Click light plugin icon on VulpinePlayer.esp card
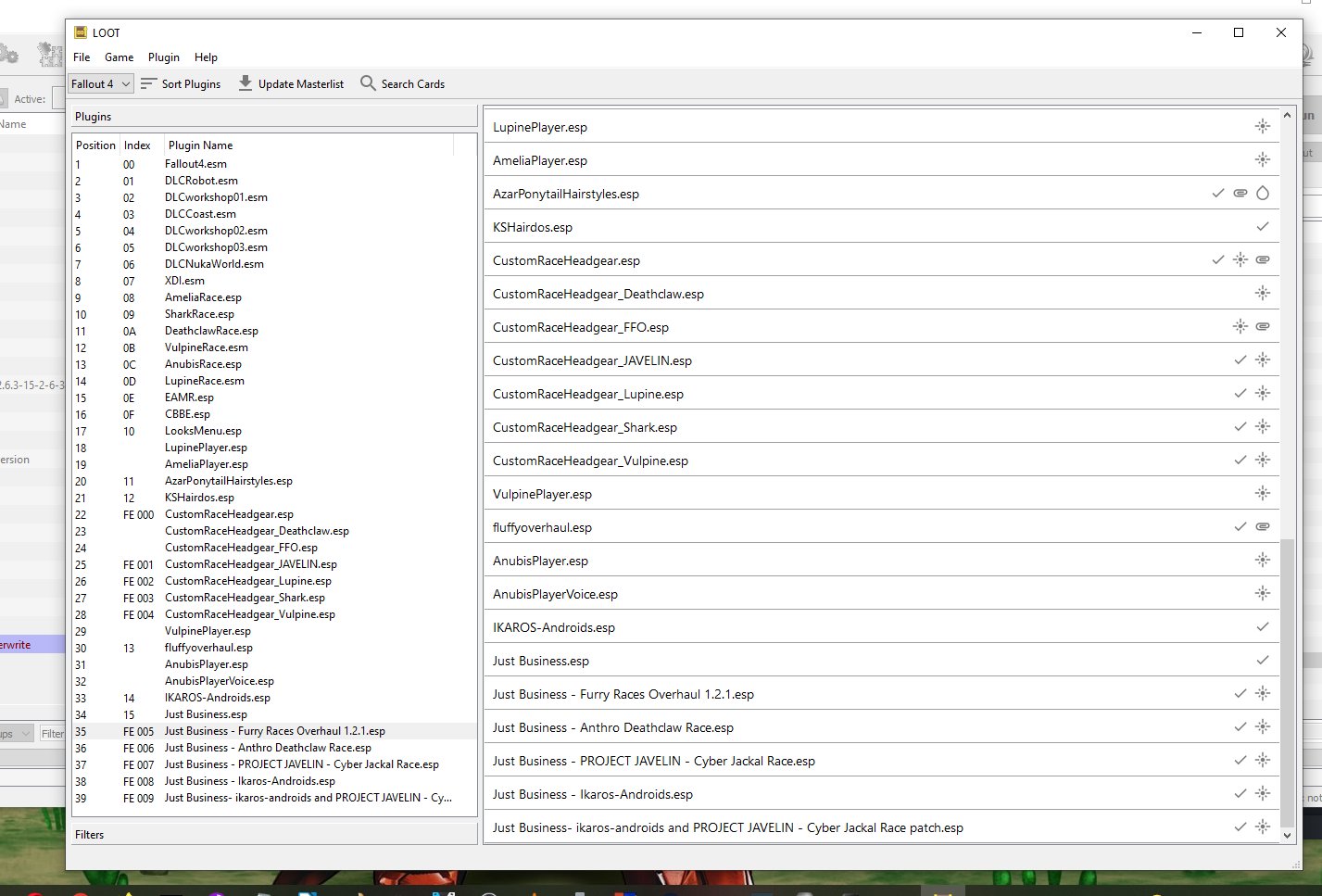This screenshot has height=896, width=1322. [1262, 493]
